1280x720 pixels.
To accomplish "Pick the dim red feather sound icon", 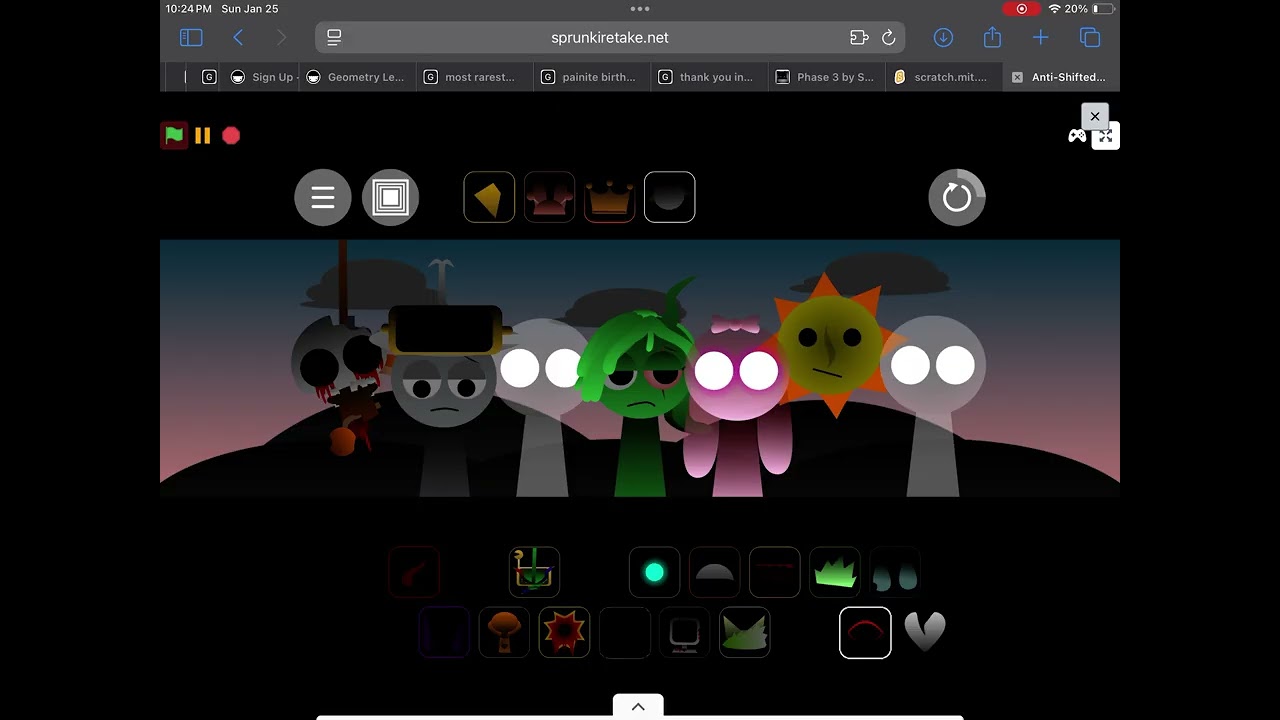I will 414,572.
